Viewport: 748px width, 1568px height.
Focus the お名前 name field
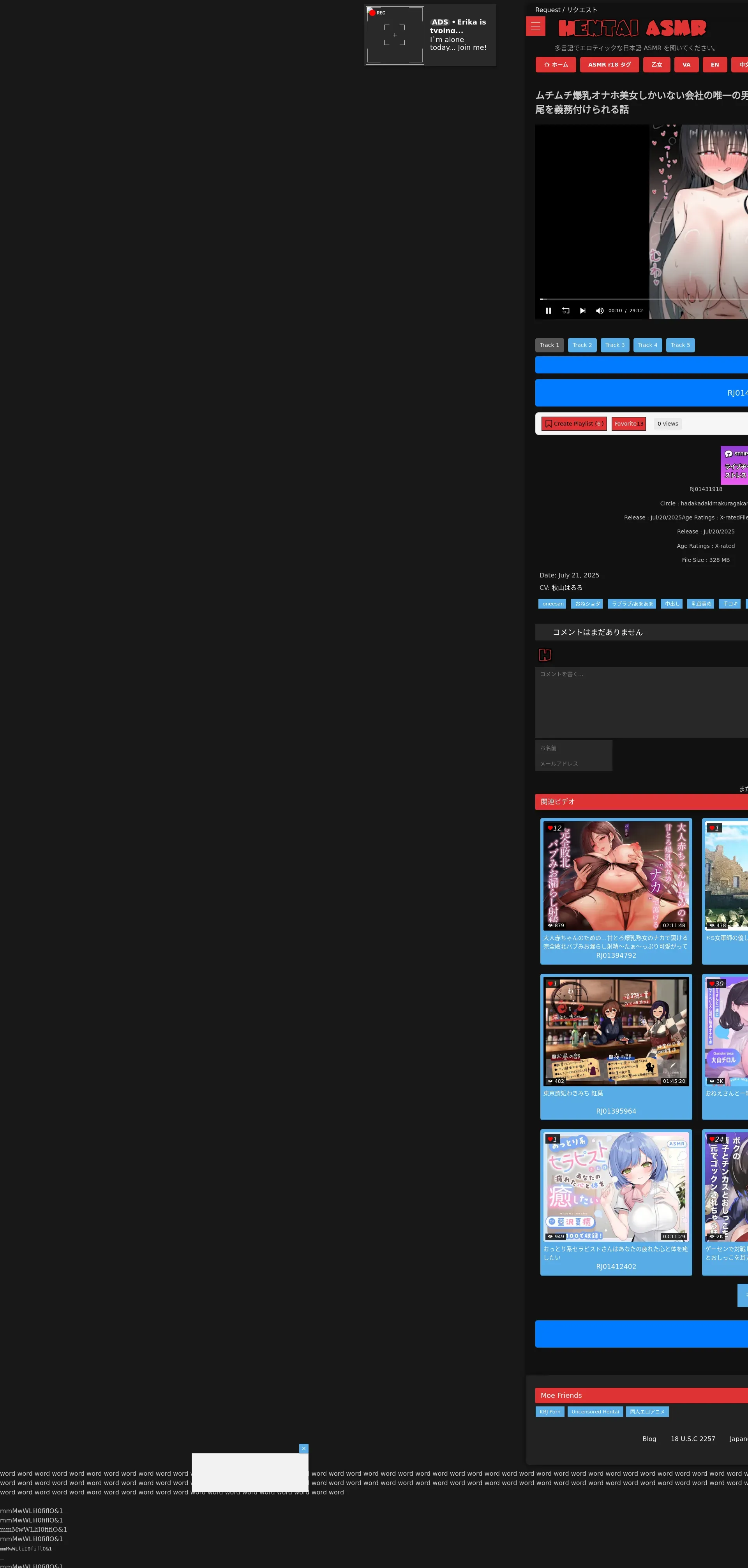[573, 748]
